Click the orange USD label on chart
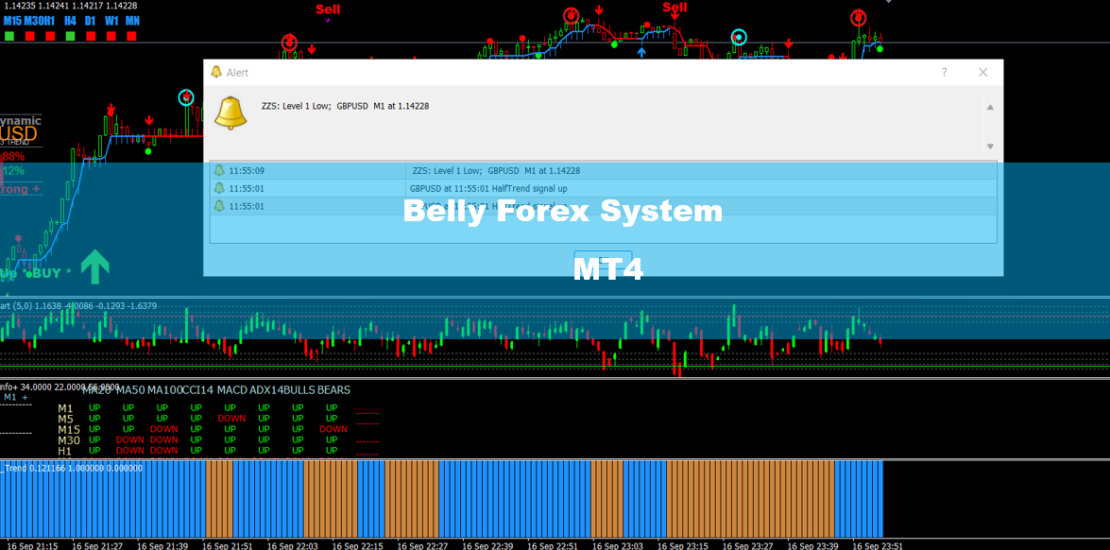Screen dimensions: 1110x550 [x=19, y=134]
